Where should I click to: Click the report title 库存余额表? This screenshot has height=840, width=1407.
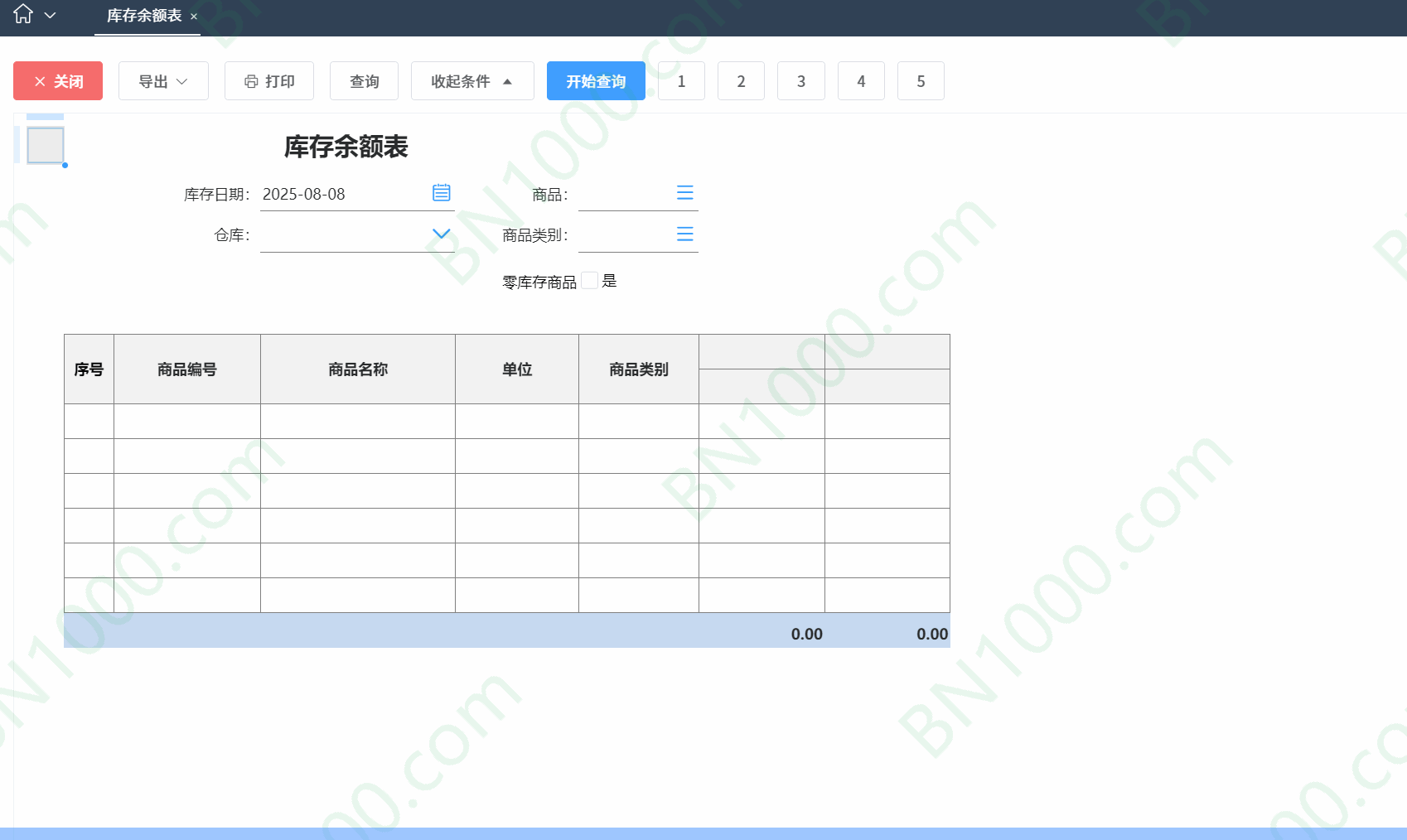coord(346,147)
